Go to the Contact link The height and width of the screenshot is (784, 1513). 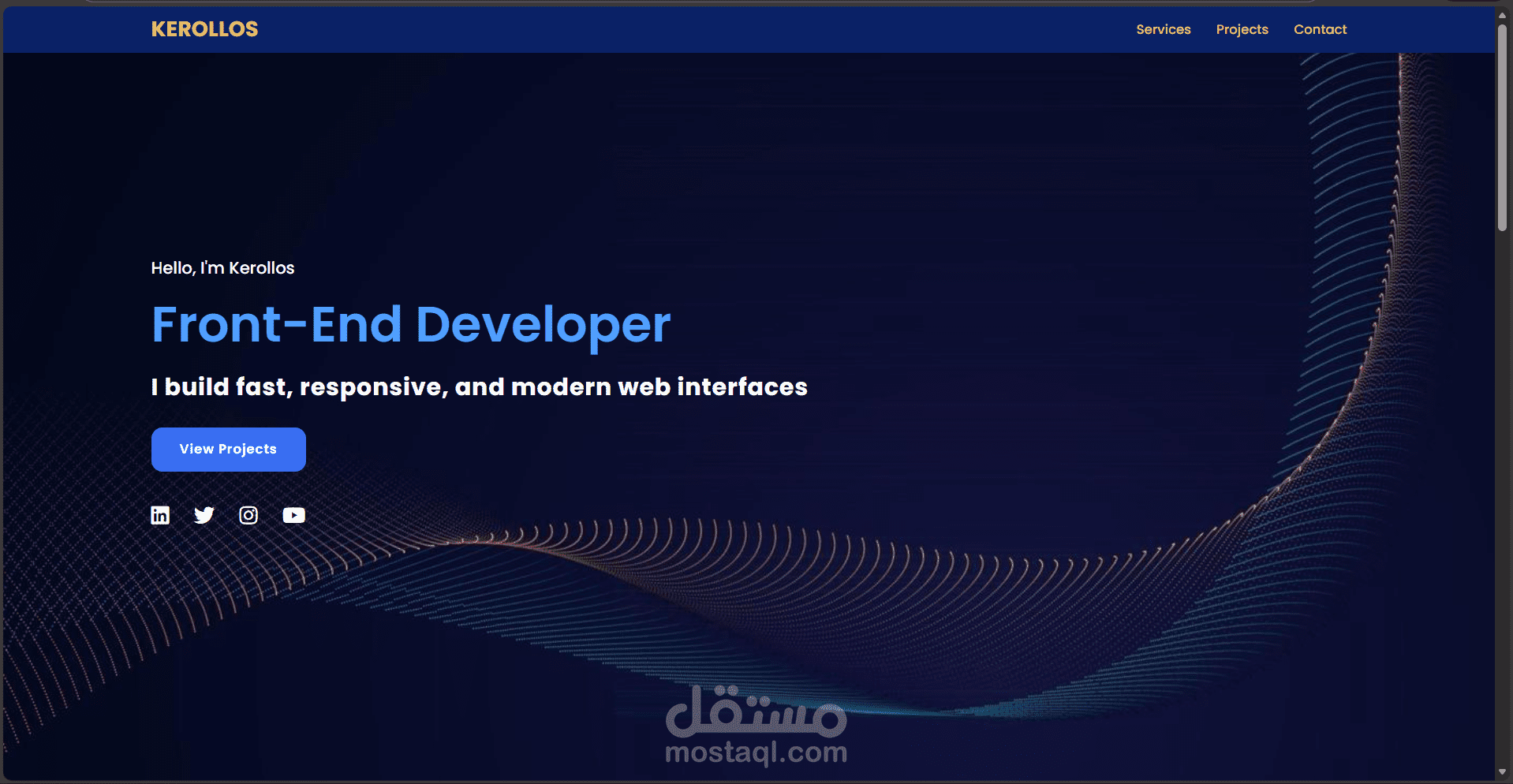coord(1319,29)
